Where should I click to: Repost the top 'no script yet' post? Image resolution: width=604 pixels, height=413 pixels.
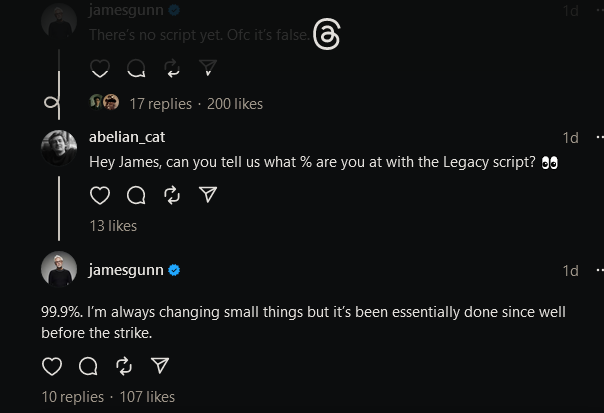172,68
